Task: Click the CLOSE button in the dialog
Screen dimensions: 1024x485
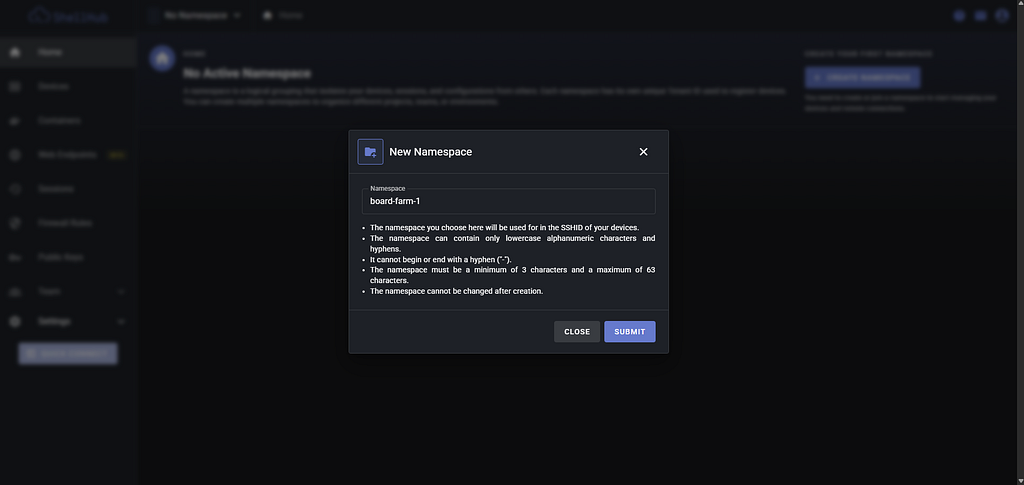Action: pos(577,332)
